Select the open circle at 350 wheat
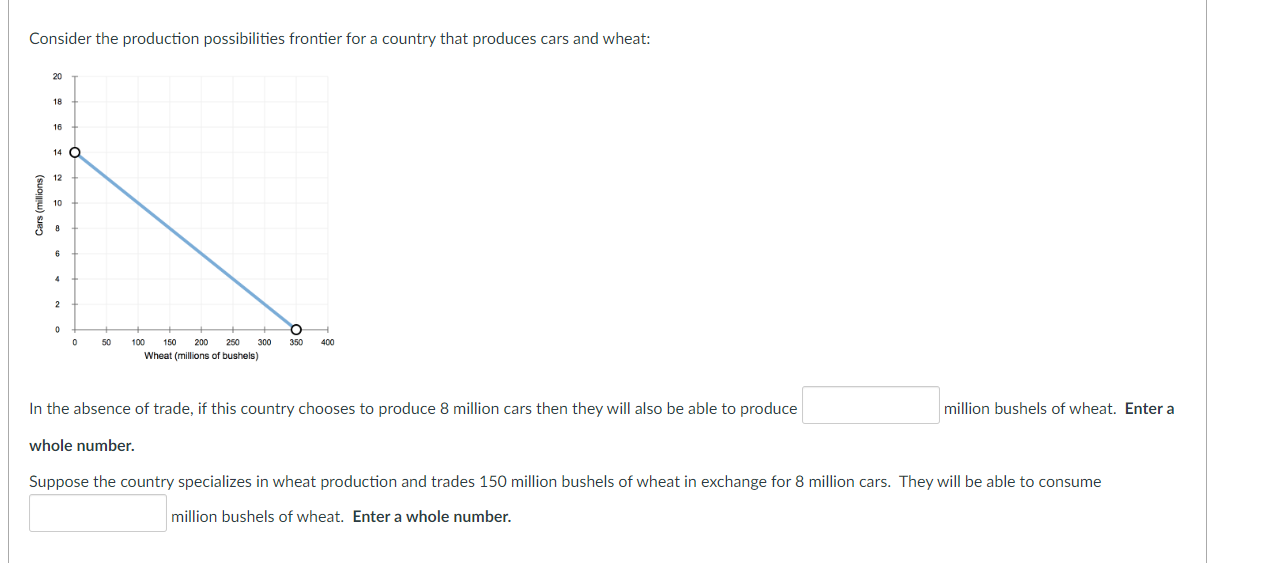The width and height of the screenshot is (1270, 563). pyautogui.click(x=296, y=328)
